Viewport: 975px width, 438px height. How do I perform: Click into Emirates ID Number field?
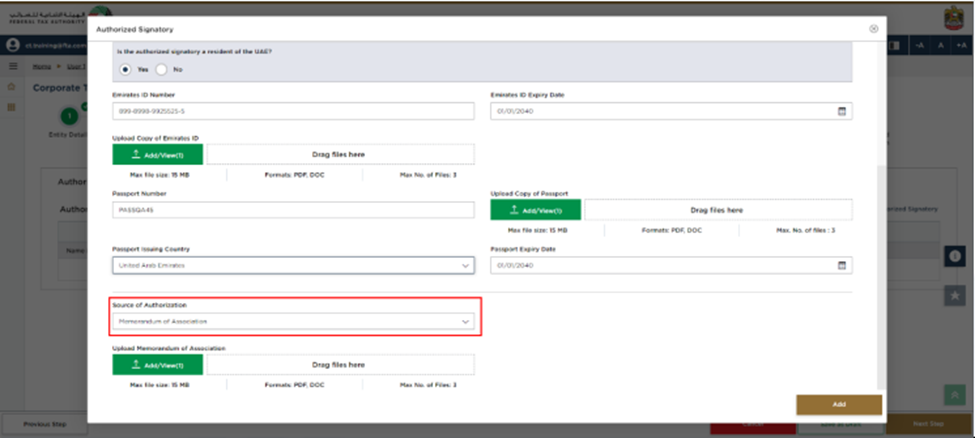pyautogui.click(x=293, y=111)
